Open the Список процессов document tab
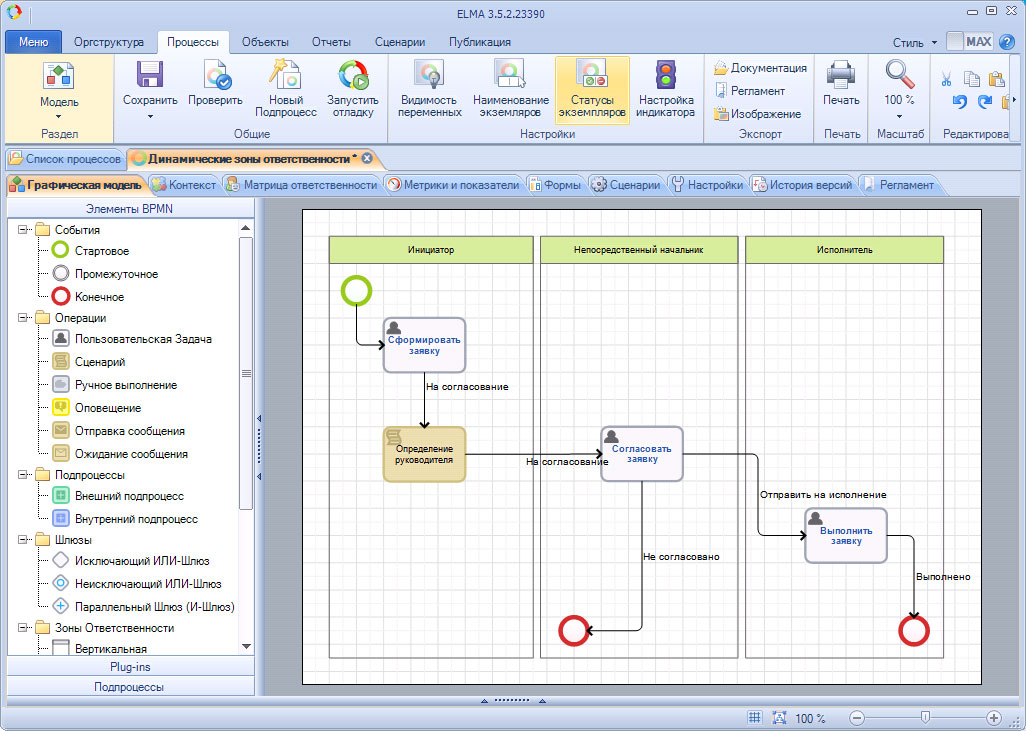The width and height of the screenshot is (1026, 731). click(x=65, y=158)
